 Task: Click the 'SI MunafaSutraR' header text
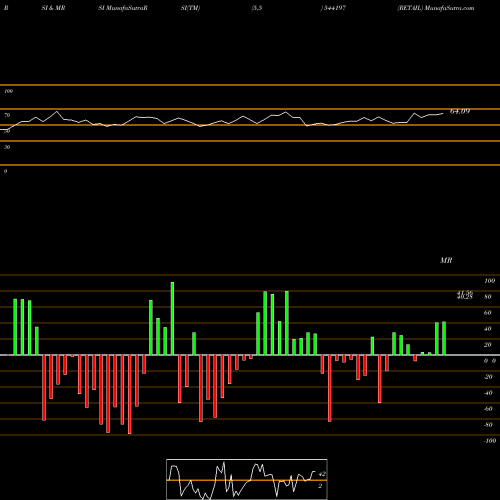123,8
